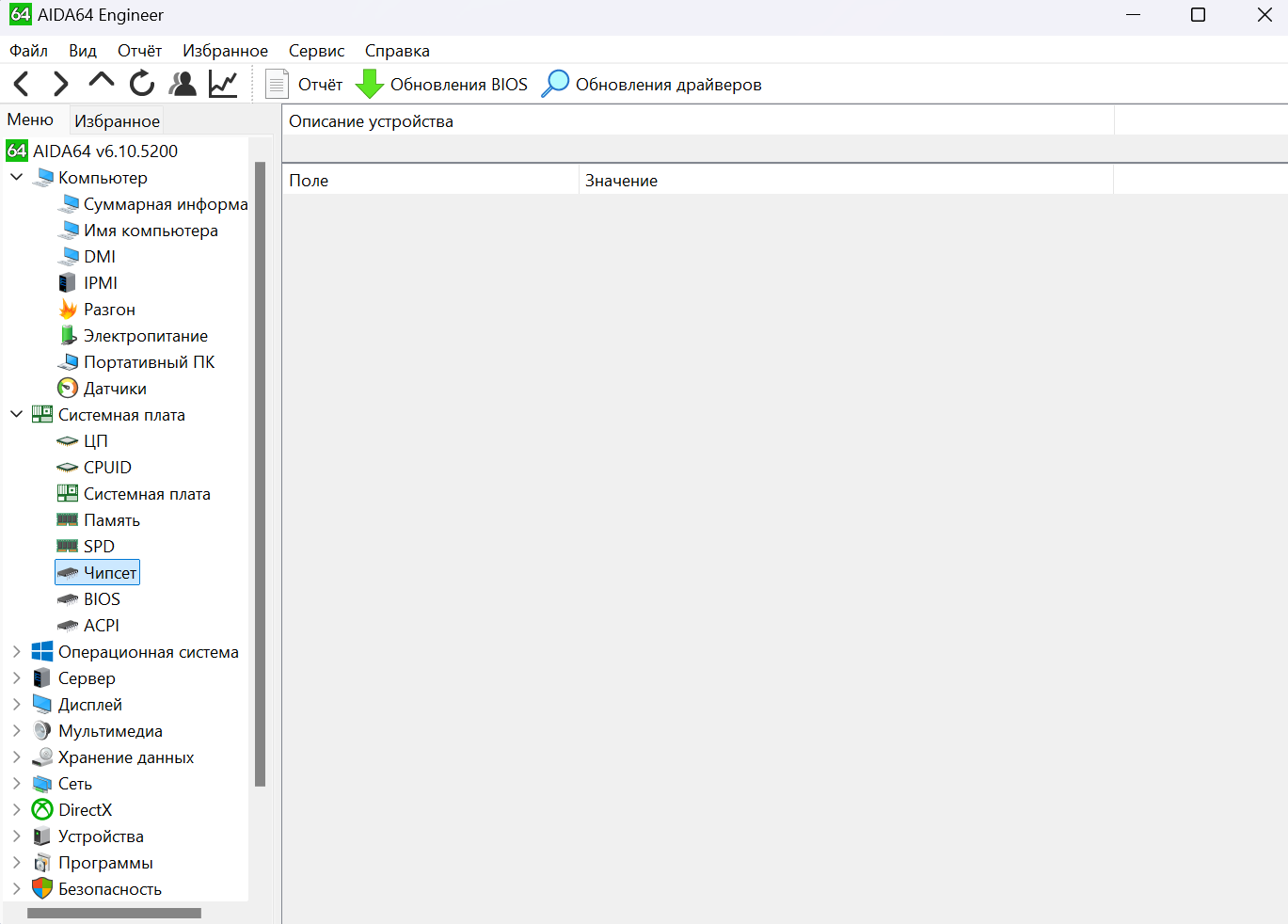Open the graph chart toolbar icon

coord(223,84)
